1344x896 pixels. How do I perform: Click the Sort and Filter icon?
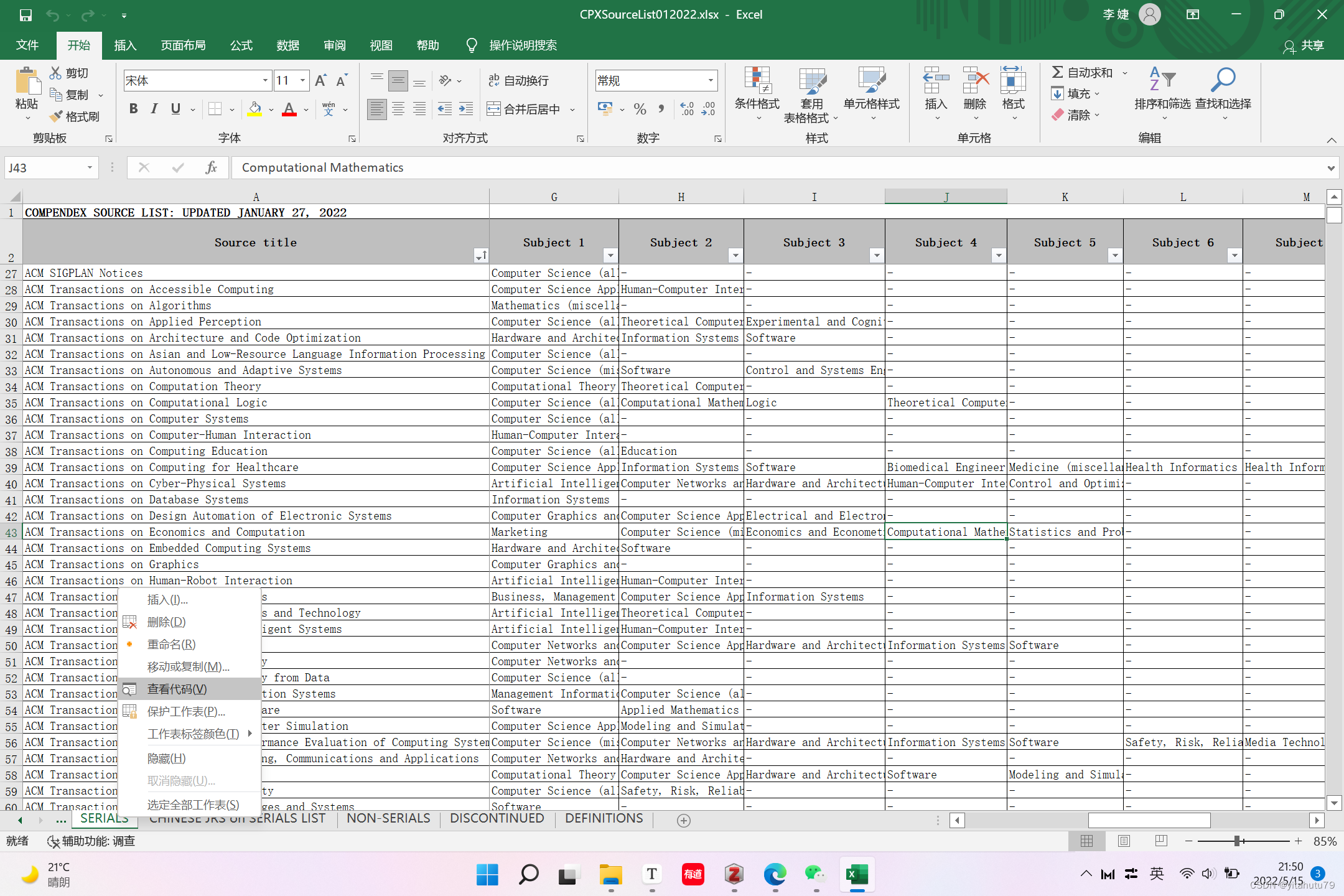(x=1161, y=80)
